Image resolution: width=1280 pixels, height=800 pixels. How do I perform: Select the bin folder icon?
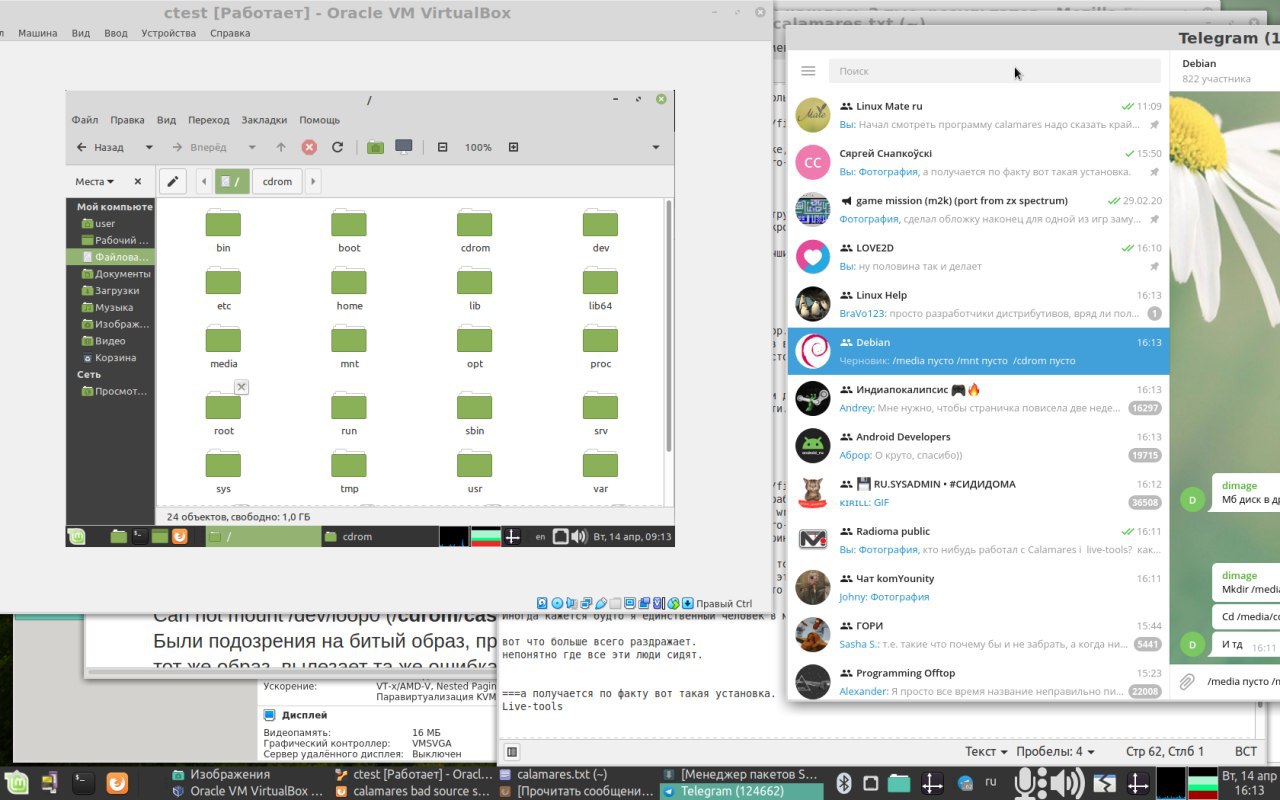coord(223,223)
